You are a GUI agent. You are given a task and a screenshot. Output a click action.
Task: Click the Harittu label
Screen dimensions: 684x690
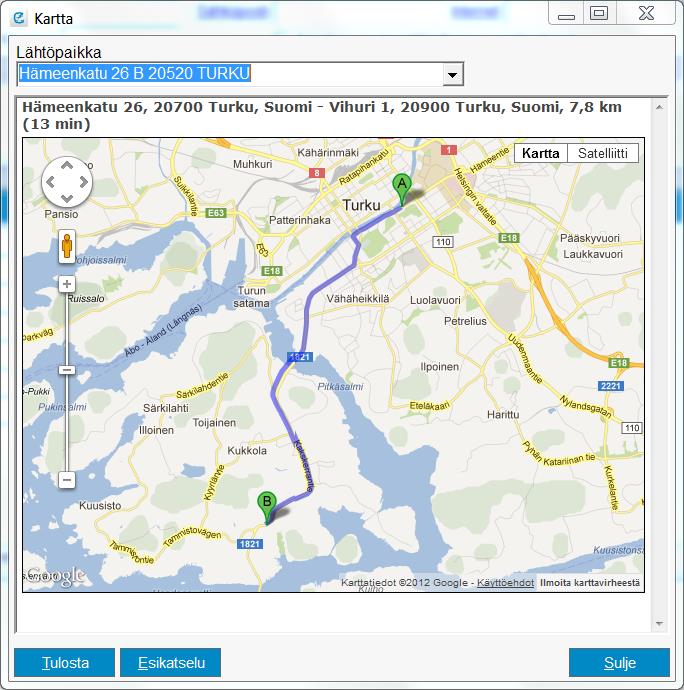coord(503,415)
